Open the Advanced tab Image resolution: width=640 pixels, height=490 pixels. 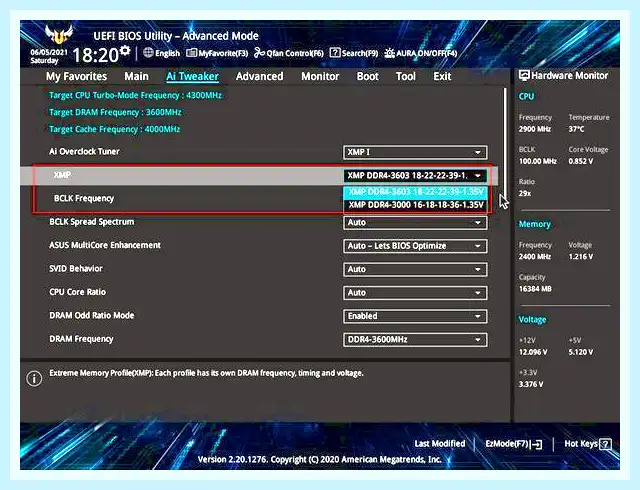(260, 76)
